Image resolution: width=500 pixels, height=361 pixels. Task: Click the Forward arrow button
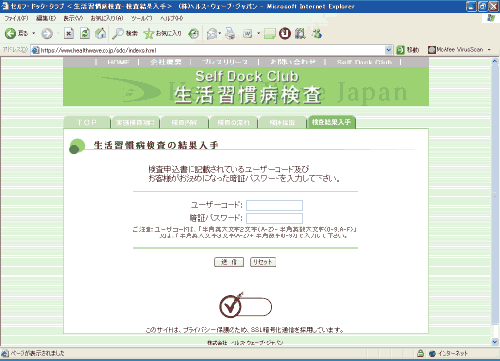click(x=47, y=33)
